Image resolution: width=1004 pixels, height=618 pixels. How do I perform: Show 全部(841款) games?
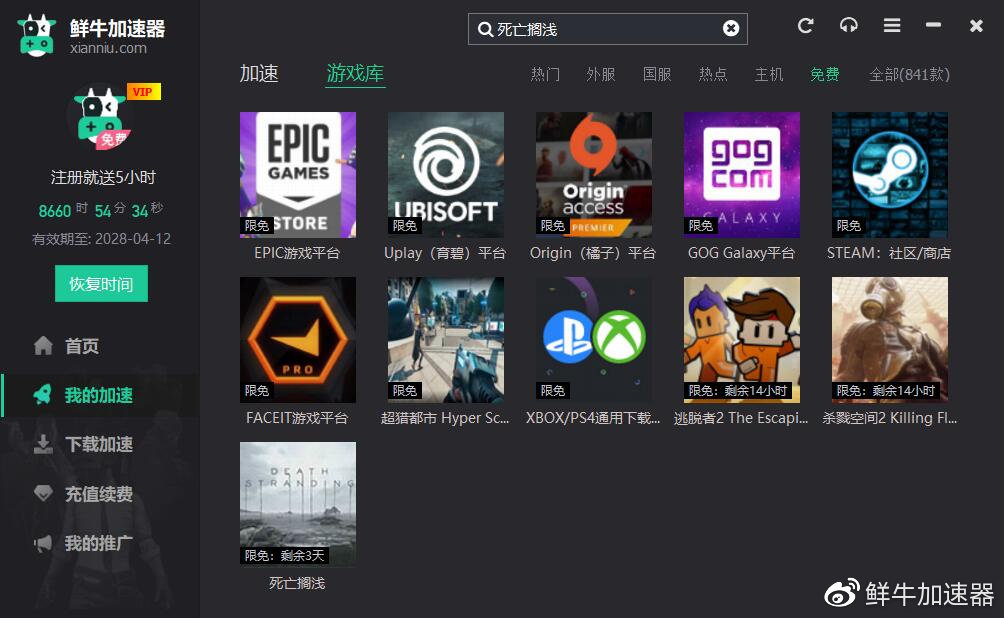coord(909,75)
